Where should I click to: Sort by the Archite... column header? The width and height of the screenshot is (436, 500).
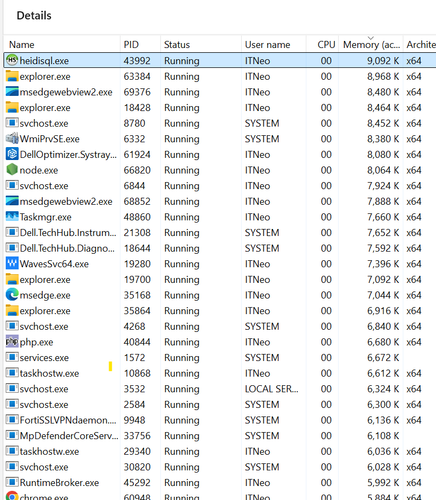[420, 44]
